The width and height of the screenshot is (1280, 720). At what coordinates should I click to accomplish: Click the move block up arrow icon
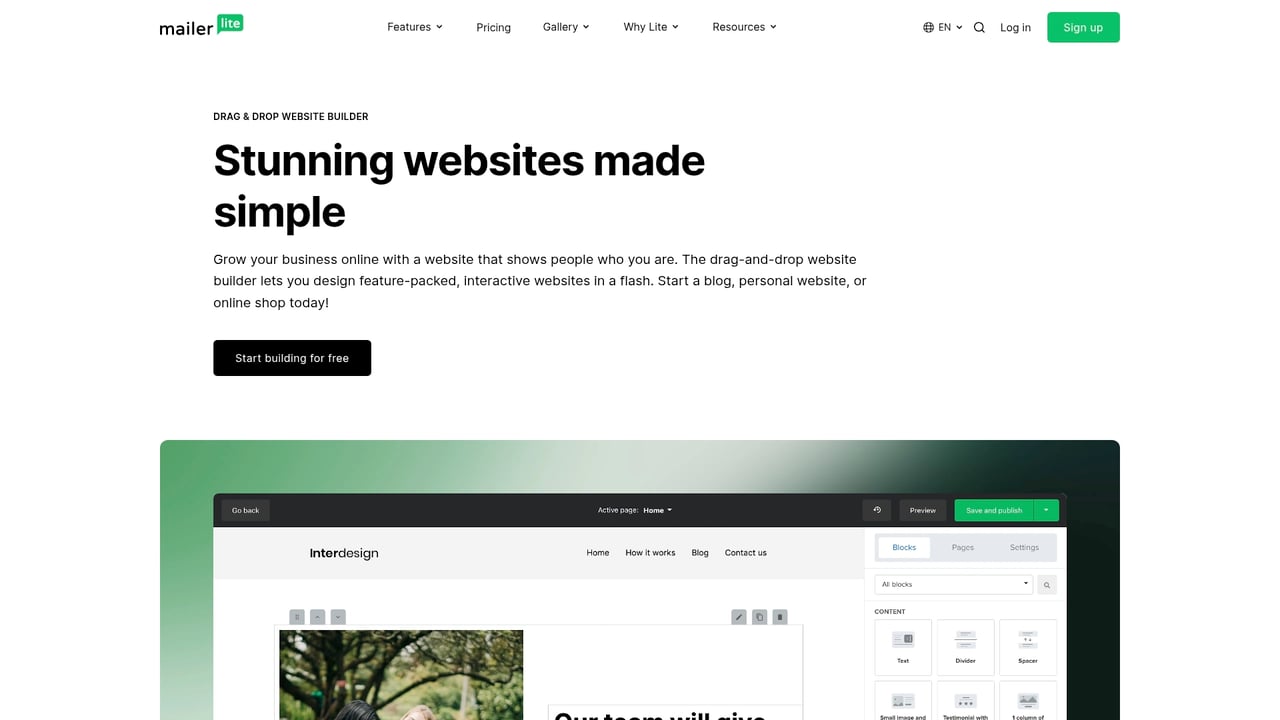pyautogui.click(x=317, y=617)
